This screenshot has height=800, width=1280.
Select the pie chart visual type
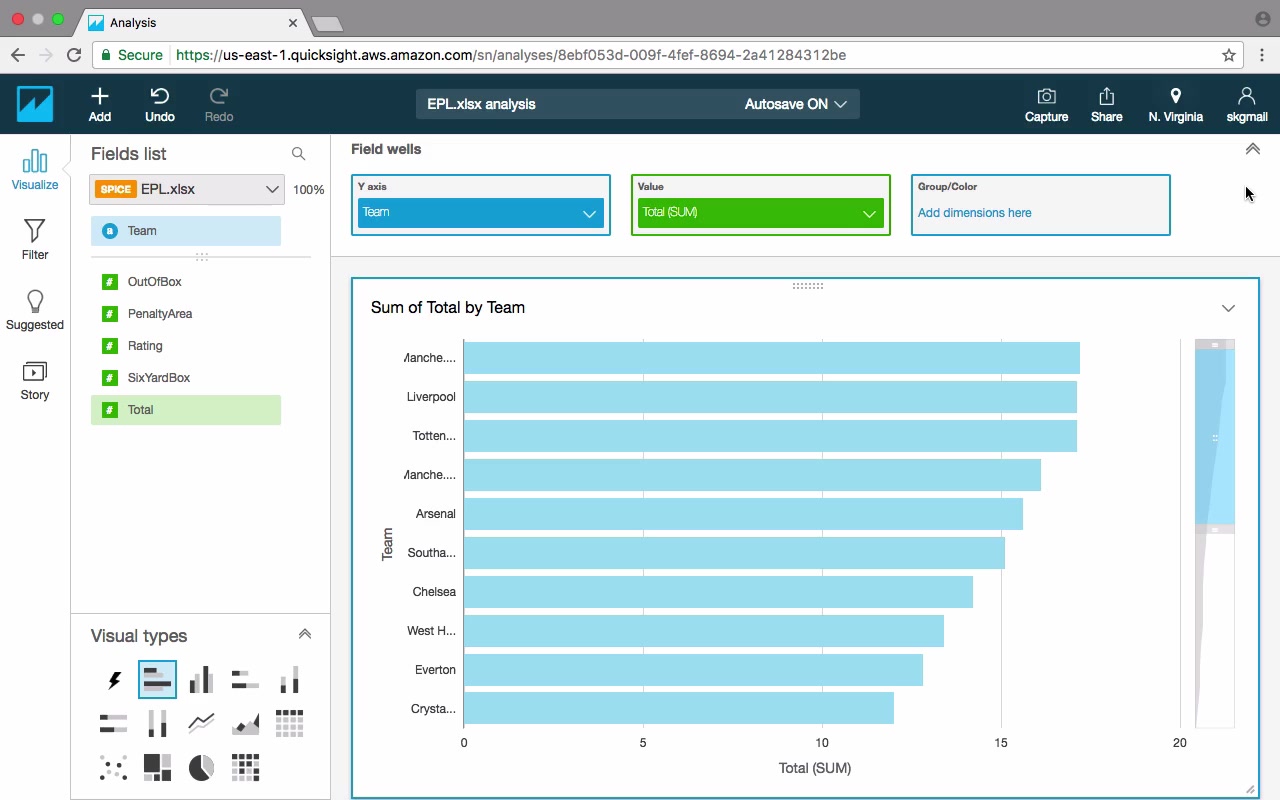pos(201,767)
